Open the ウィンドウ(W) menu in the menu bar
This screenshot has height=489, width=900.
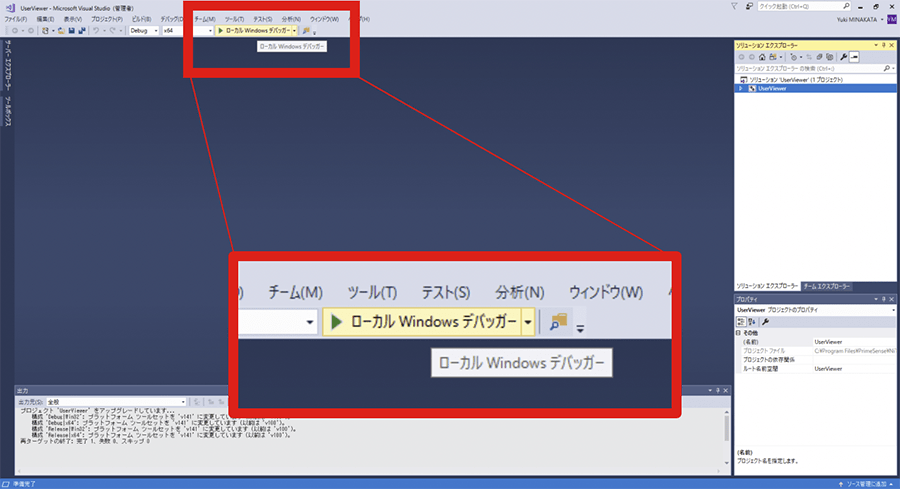pos(324,19)
